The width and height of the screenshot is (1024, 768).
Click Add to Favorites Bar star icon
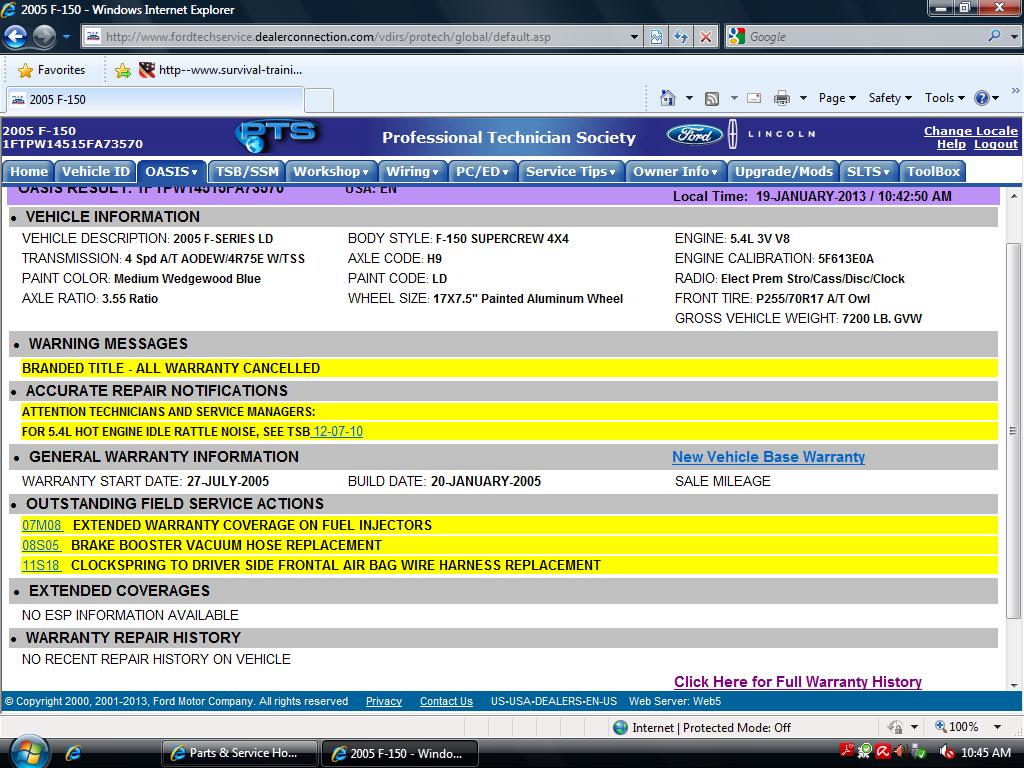[x=123, y=71]
